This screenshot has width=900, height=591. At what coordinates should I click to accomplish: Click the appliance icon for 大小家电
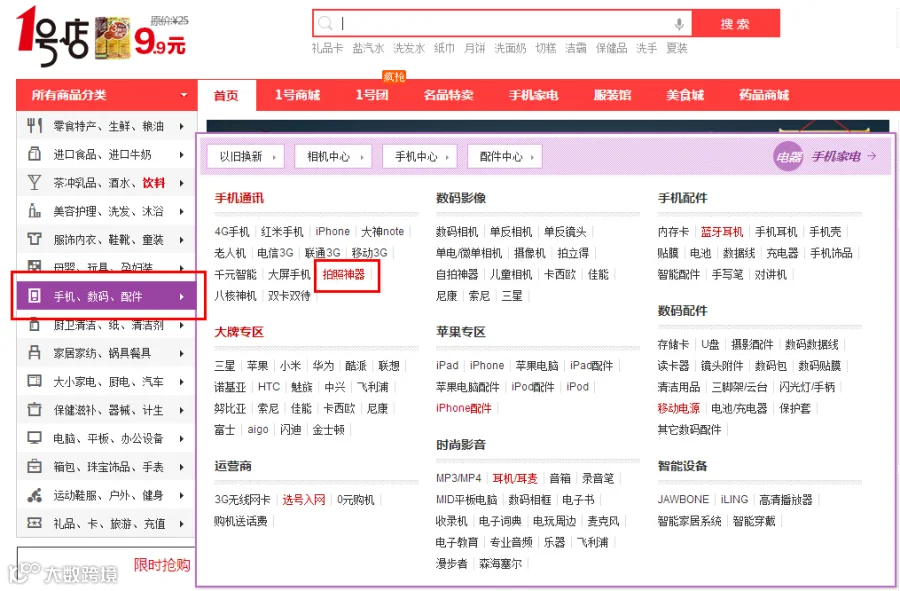(34, 381)
